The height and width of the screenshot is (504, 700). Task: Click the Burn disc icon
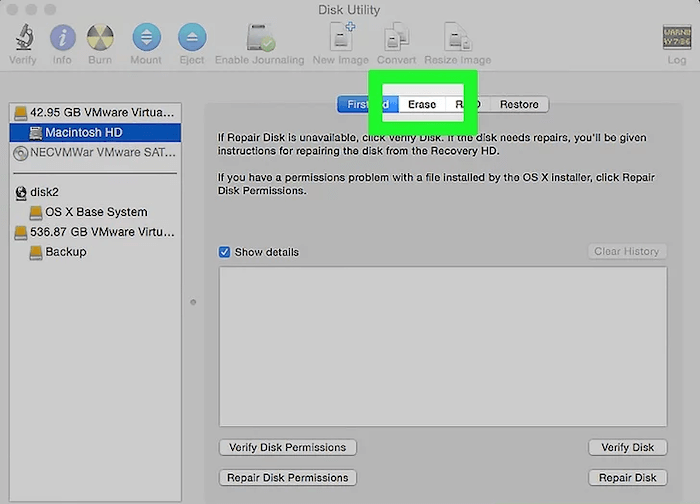(100, 37)
